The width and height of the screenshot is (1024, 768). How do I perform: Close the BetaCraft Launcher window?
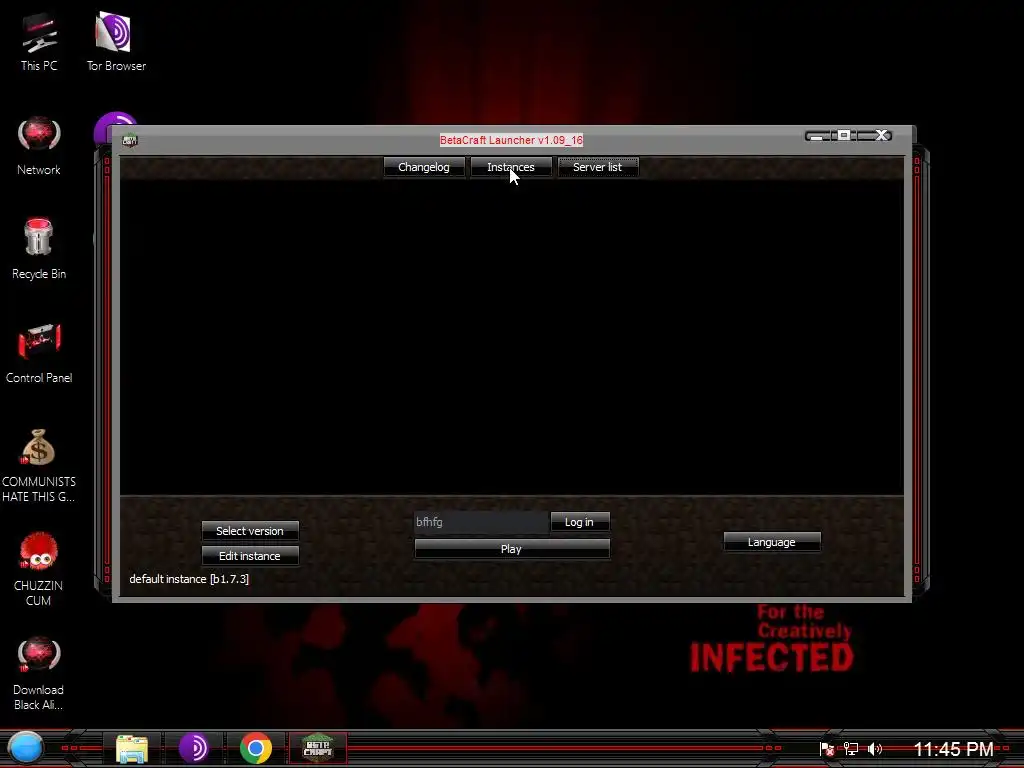point(881,135)
